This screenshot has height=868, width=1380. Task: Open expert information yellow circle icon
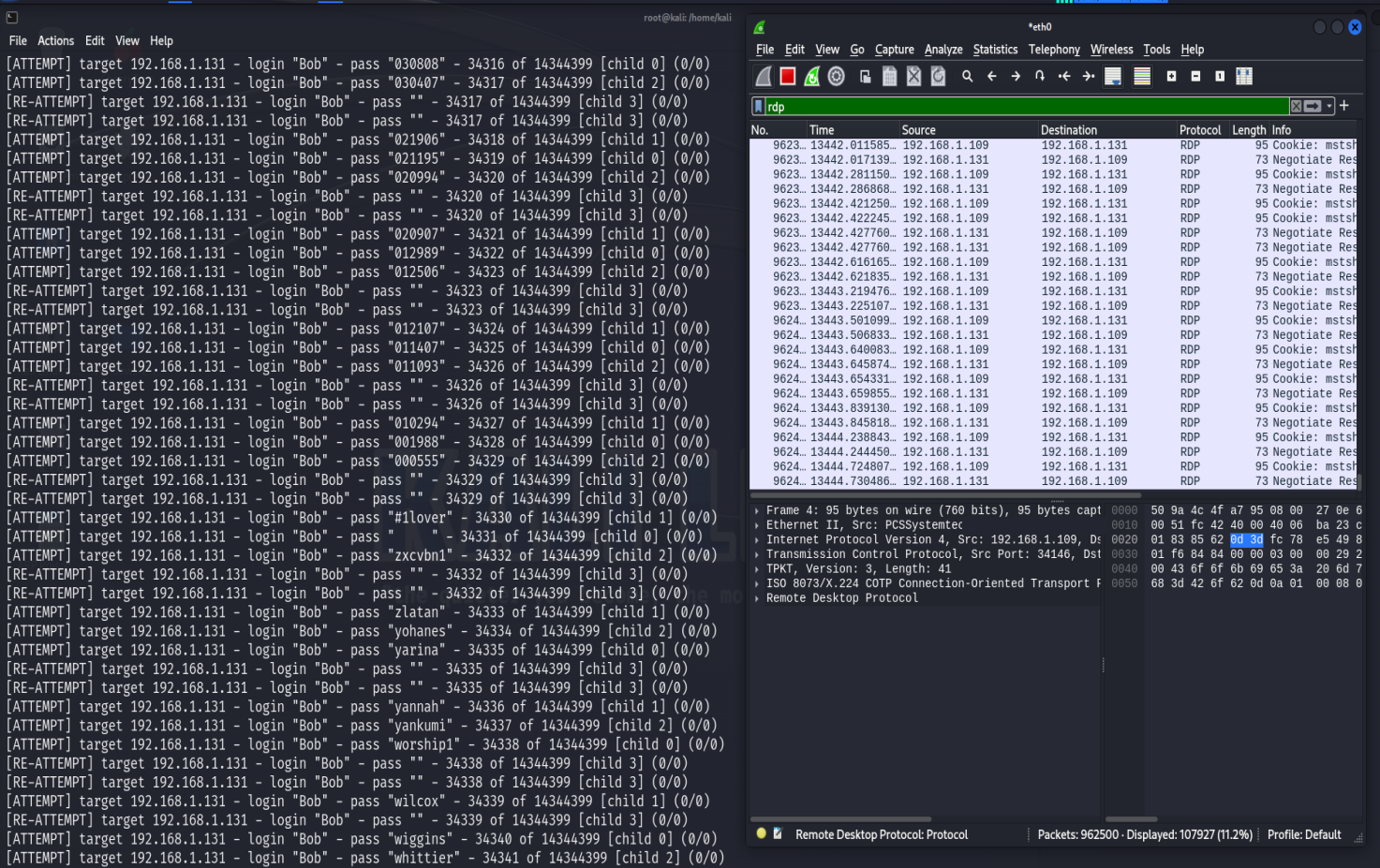[761, 833]
